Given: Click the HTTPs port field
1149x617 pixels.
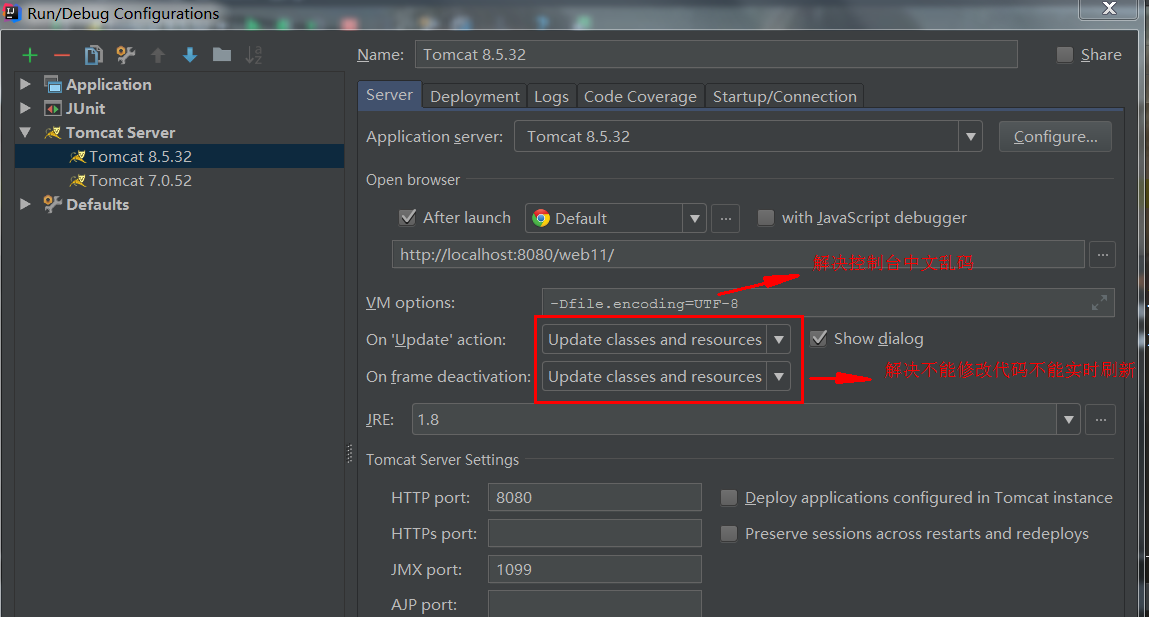Looking at the screenshot, I should 594,533.
